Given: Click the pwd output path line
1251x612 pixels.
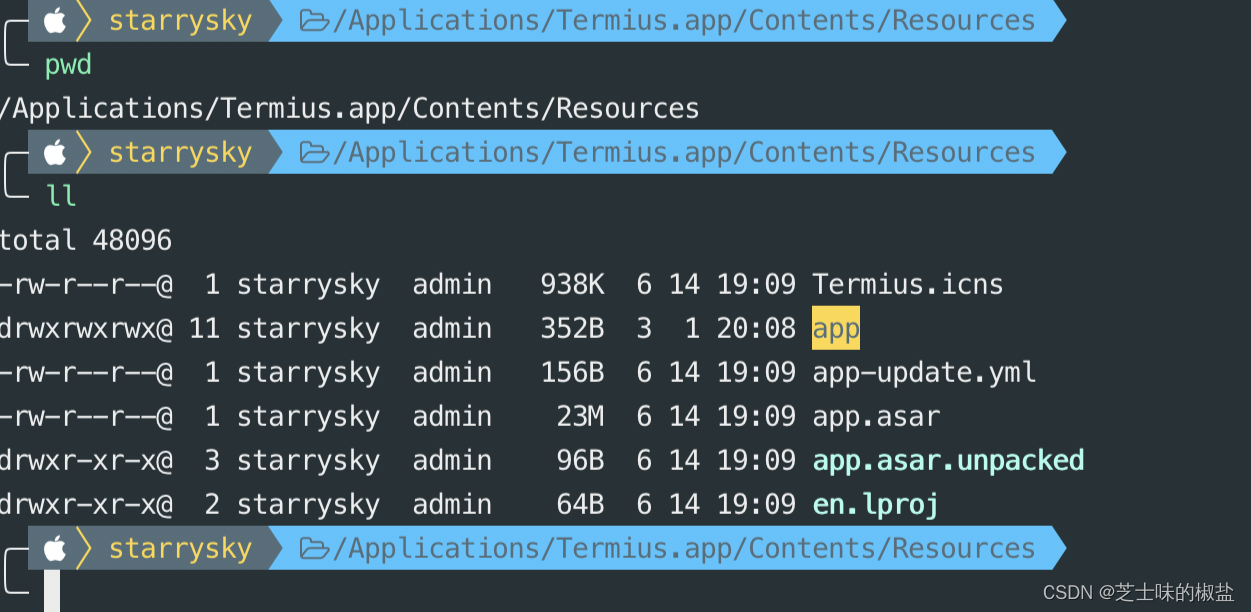Looking at the screenshot, I should (x=350, y=108).
